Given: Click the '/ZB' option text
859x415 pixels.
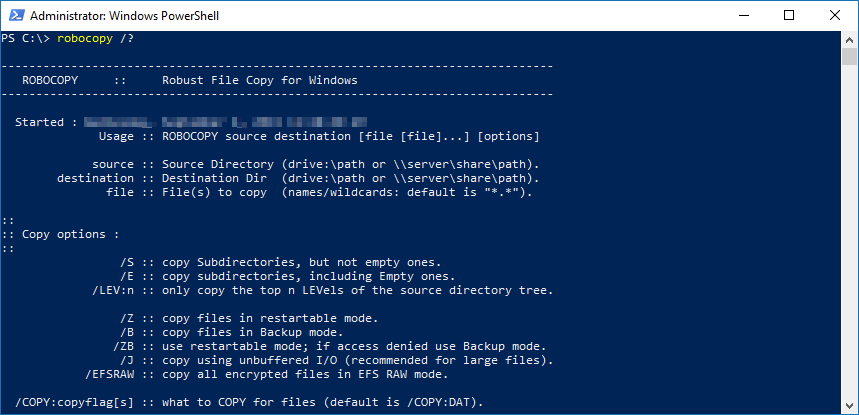Looking at the screenshot, I should click(x=123, y=346).
